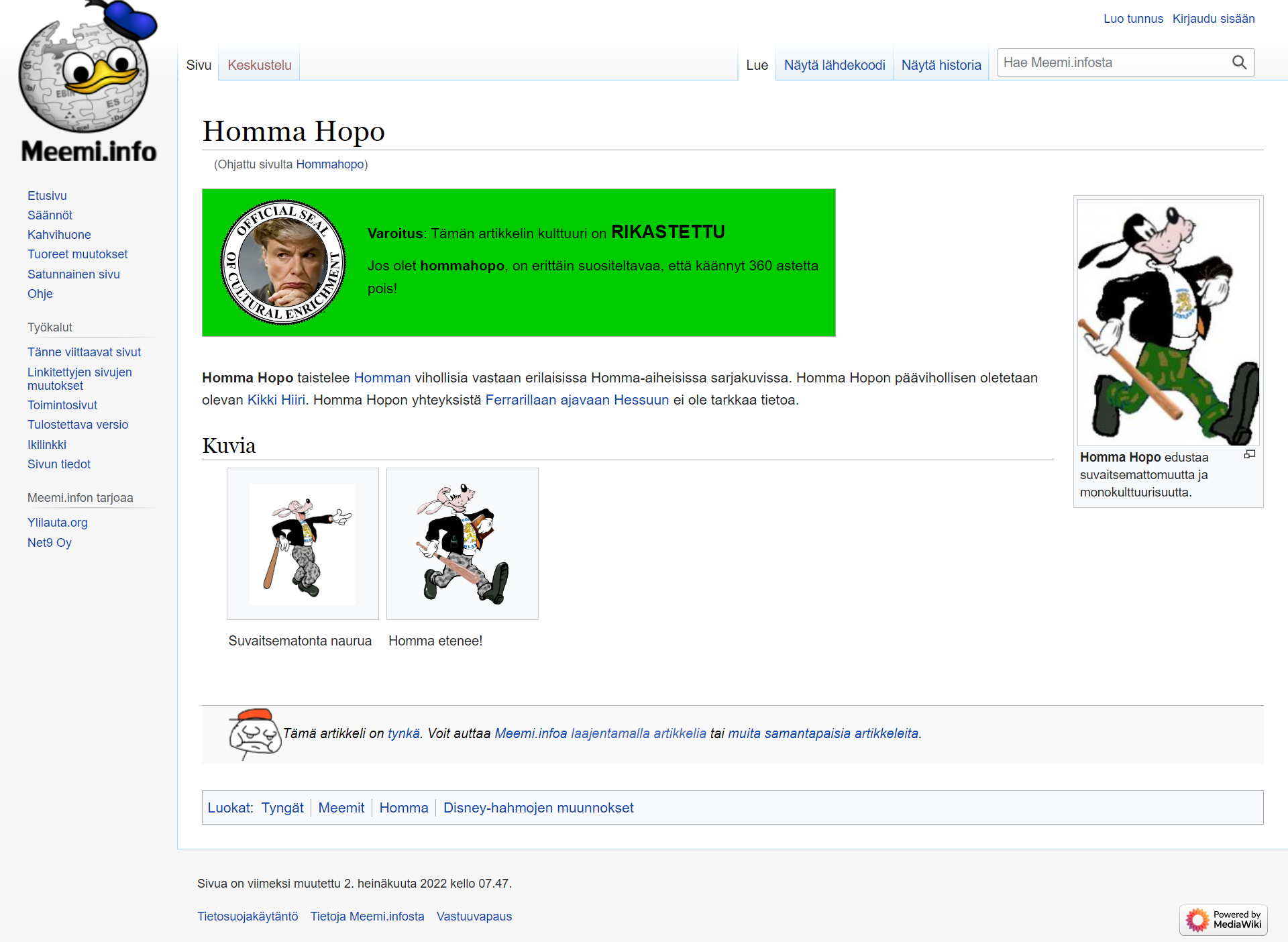This screenshot has height=942, width=1288.
Task: Open the Disney-hahmojen muunnokset category
Action: 538,808
